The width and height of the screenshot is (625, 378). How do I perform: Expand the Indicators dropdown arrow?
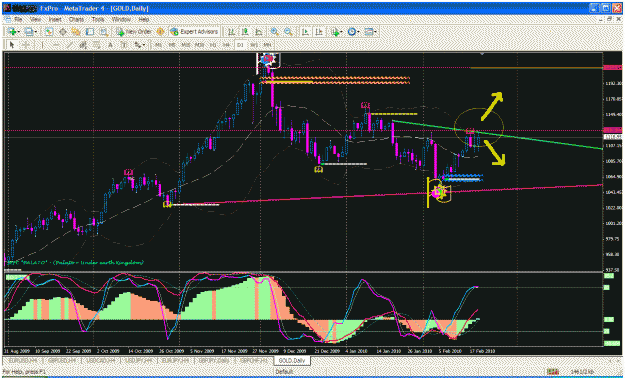(x=342, y=32)
